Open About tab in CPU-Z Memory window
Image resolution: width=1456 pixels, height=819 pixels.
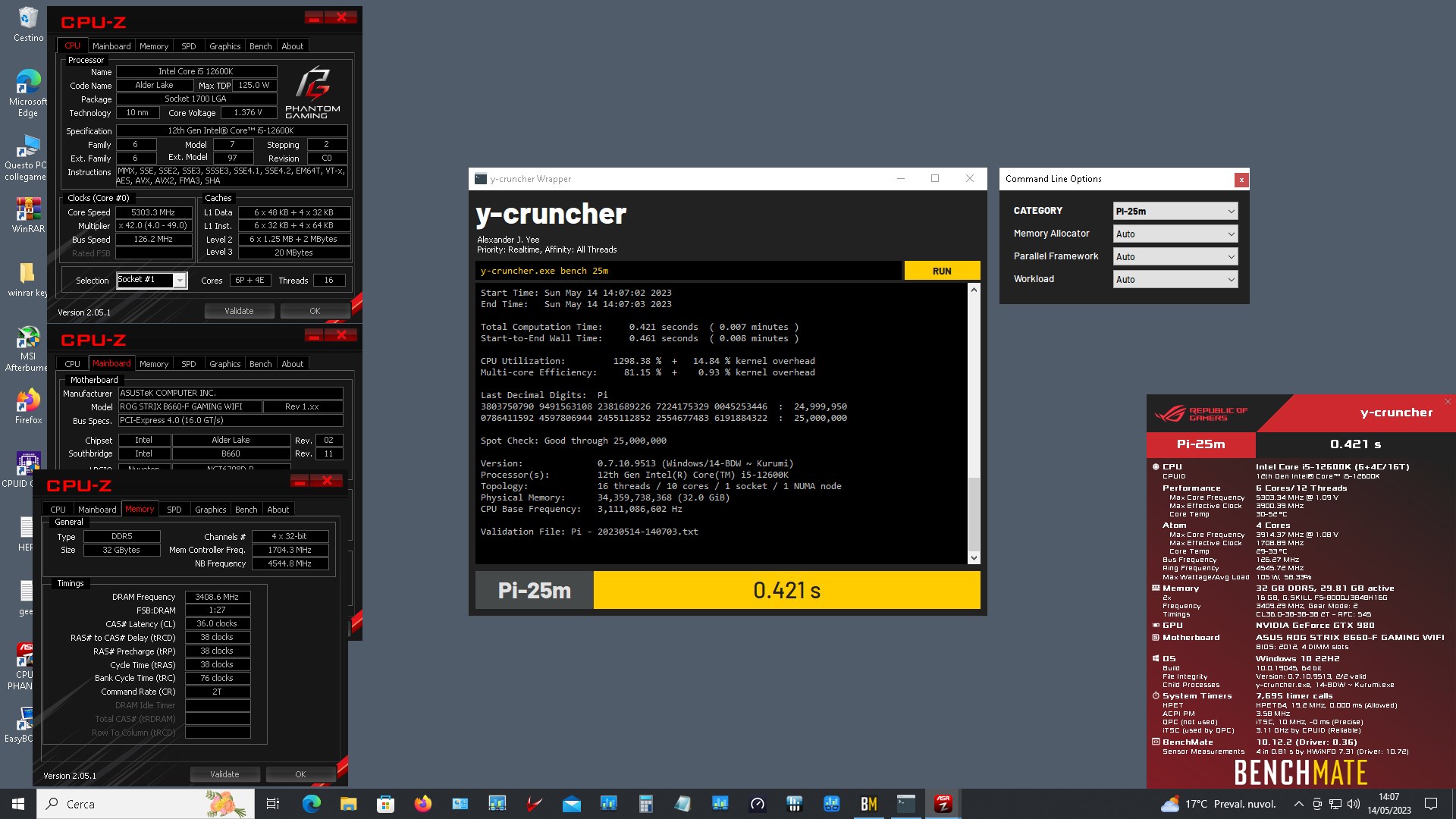(x=278, y=510)
